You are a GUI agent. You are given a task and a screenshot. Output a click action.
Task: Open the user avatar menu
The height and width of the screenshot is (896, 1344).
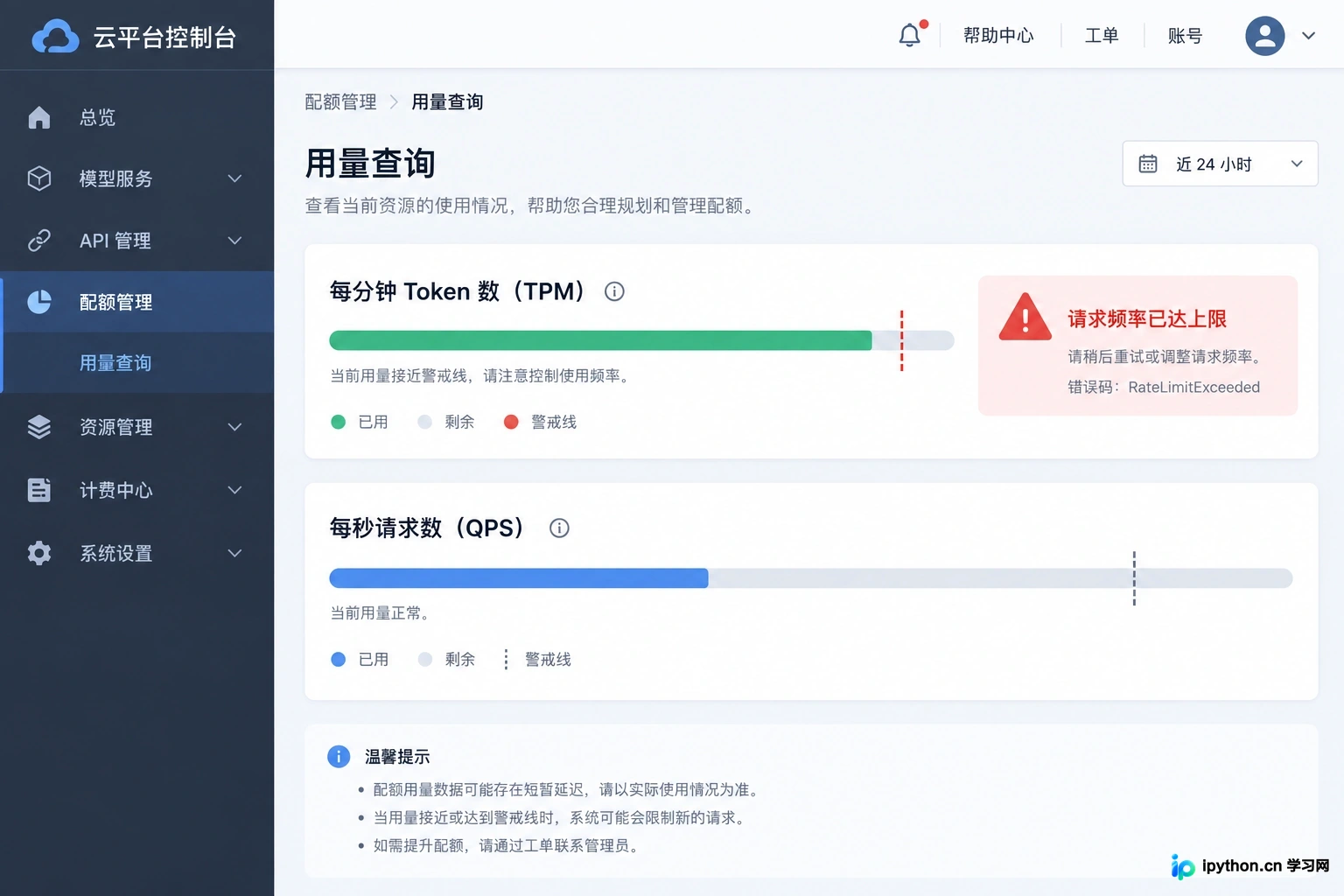(x=1264, y=36)
